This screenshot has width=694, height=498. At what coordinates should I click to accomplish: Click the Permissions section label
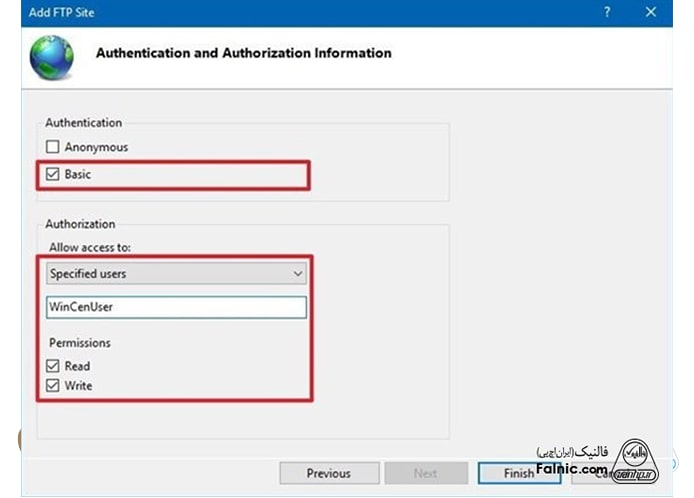[79, 343]
